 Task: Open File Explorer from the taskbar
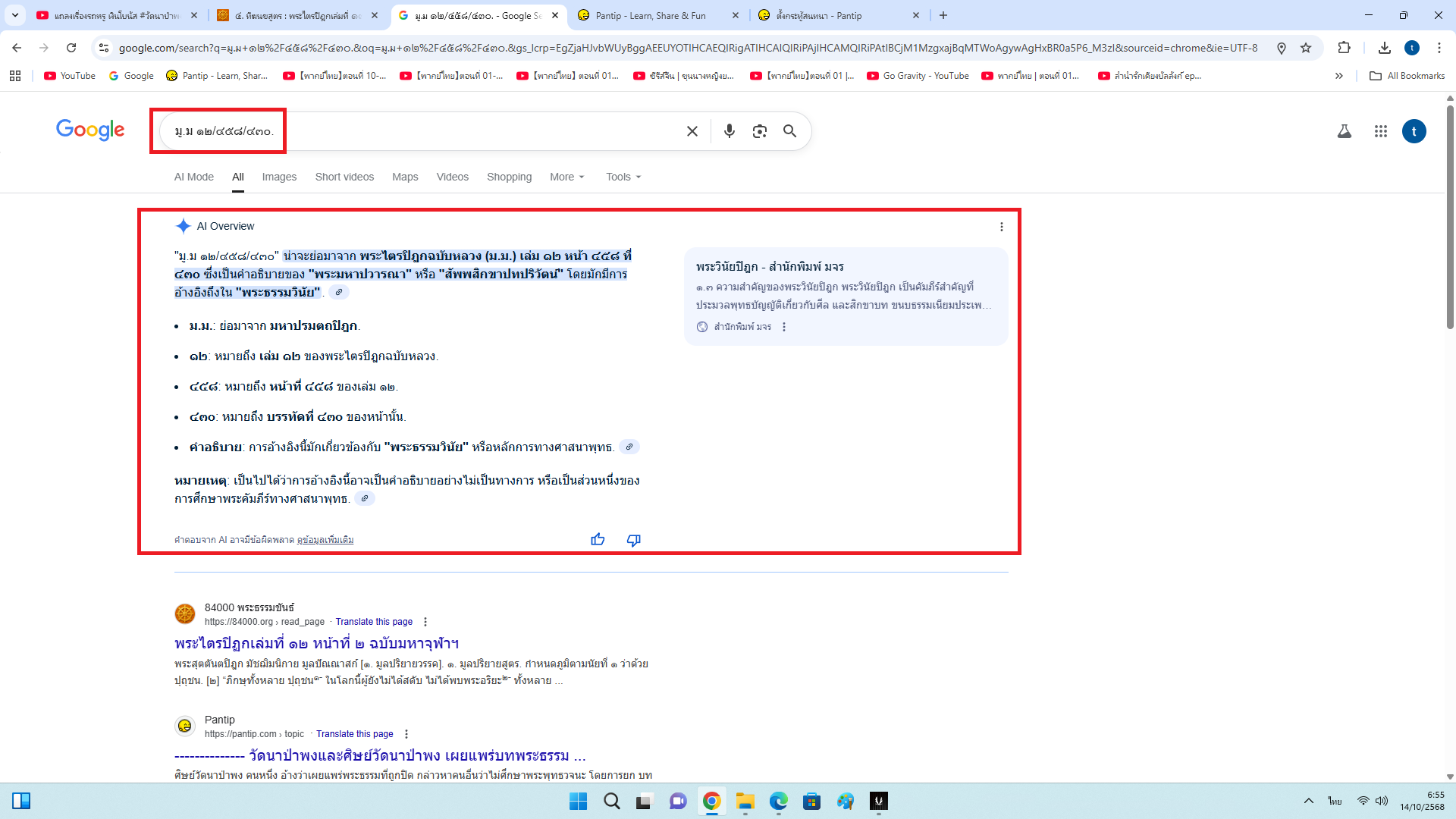point(745,801)
